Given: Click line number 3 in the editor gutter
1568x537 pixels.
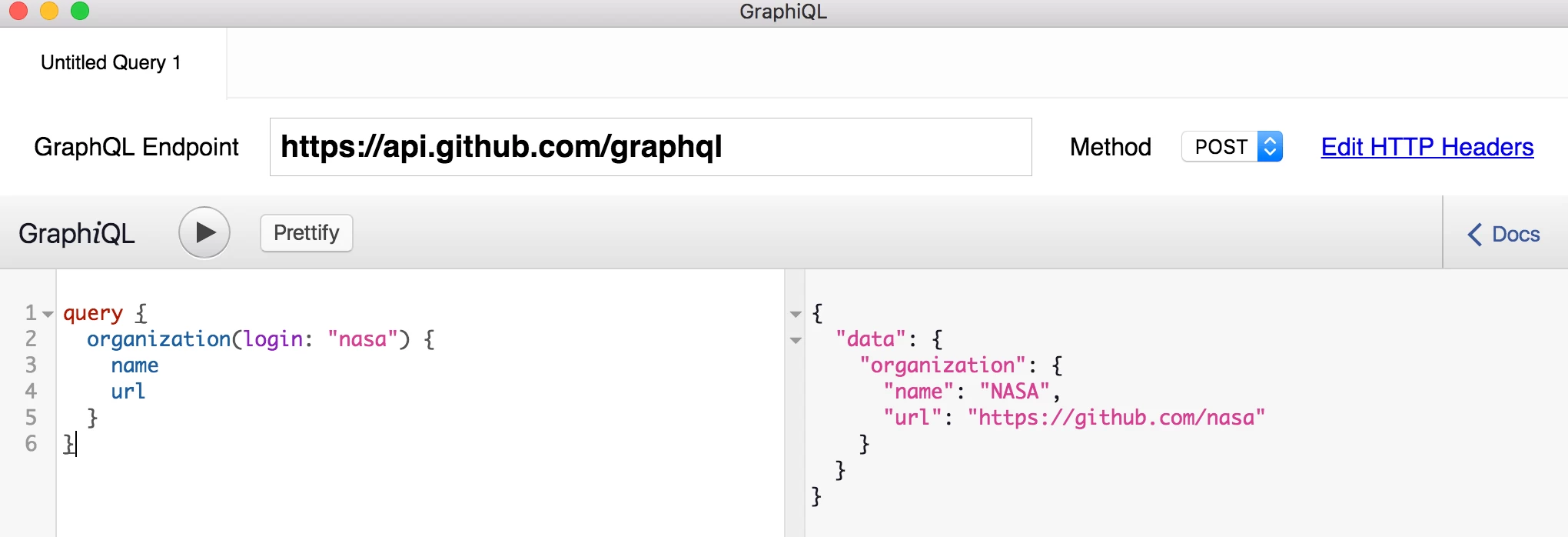Looking at the screenshot, I should [31, 365].
